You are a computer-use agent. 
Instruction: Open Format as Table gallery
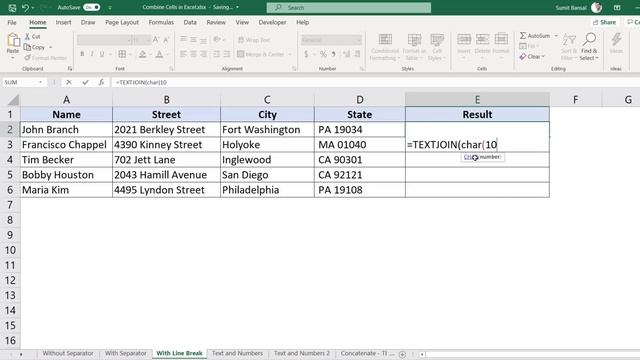(x=414, y=47)
